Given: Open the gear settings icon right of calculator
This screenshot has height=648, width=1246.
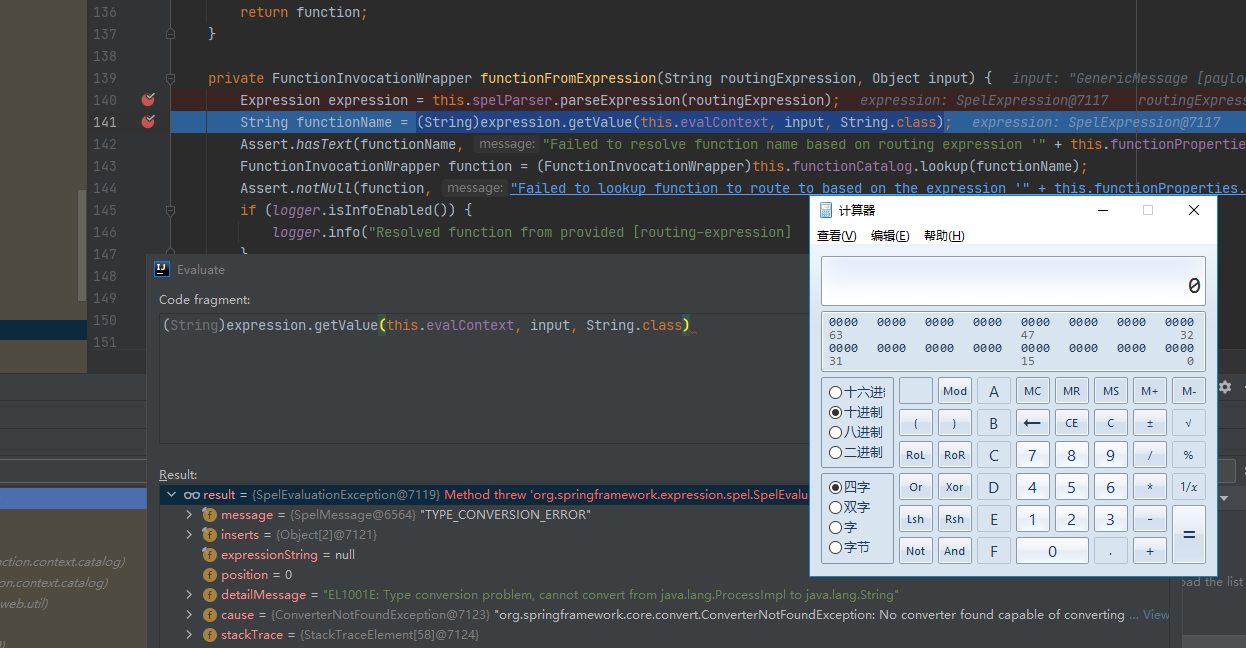Looking at the screenshot, I should point(1225,387).
